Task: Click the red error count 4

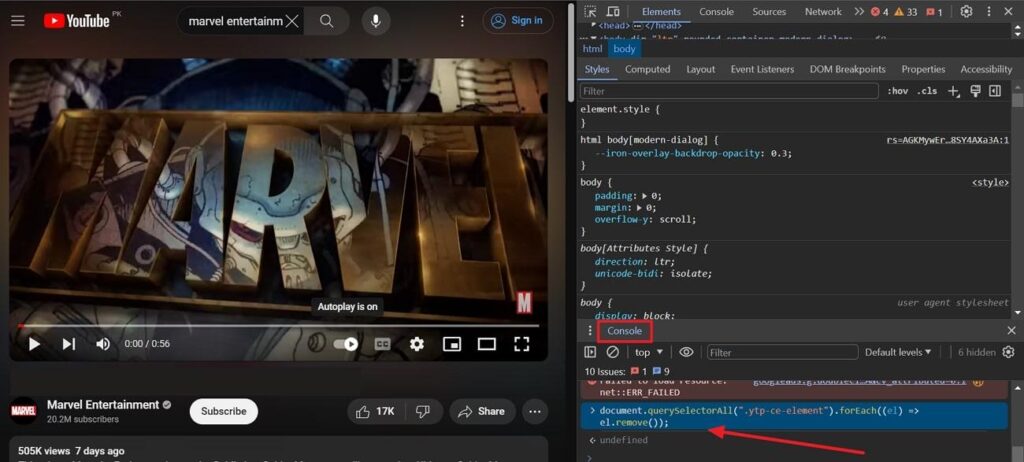Action: tap(880, 12)
